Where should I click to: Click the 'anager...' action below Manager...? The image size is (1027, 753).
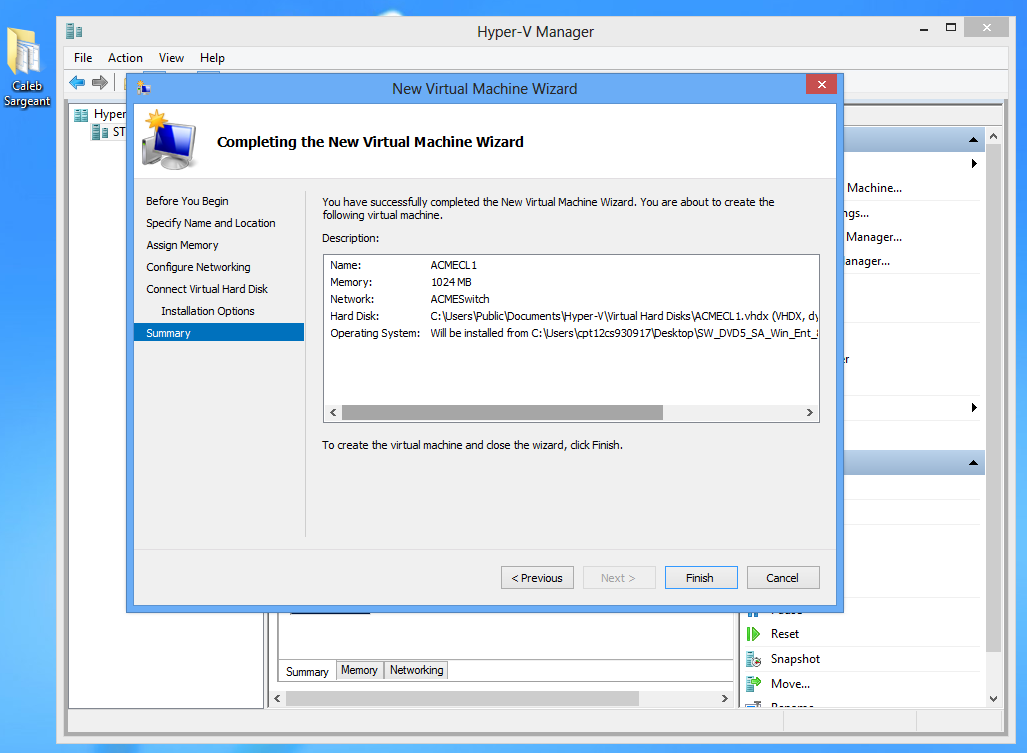(867, 261)
